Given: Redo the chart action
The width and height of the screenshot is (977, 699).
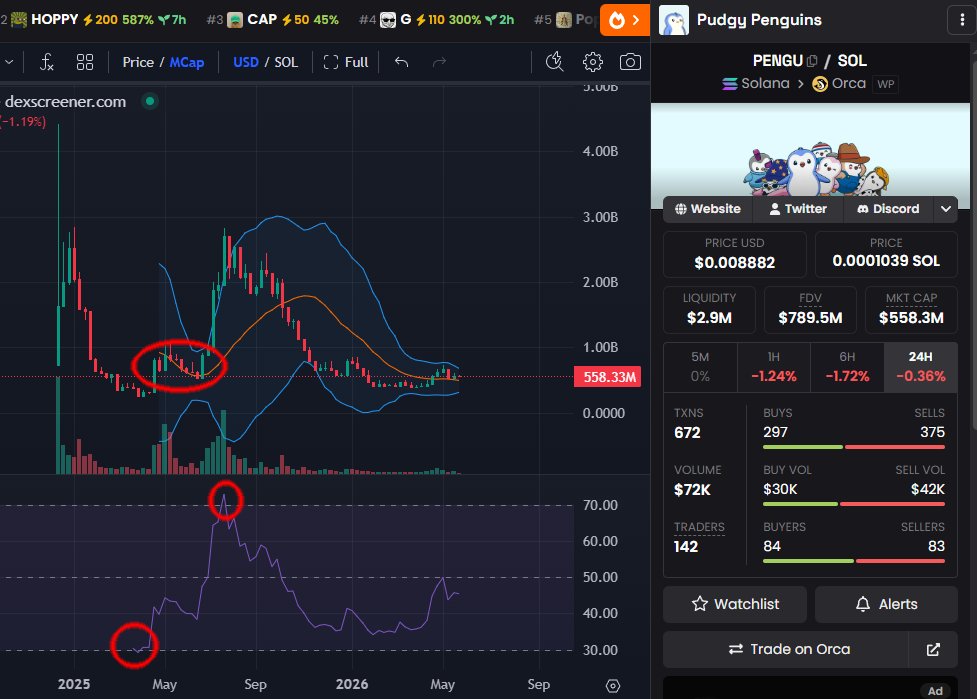Looking at the screenshot, I should [439, 62].
